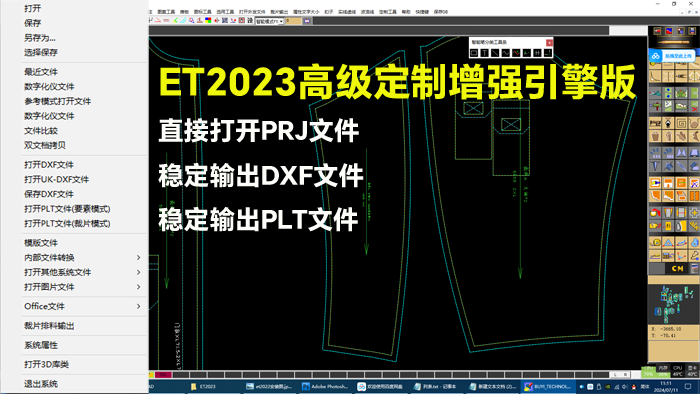This screenshot has height=394, width=700.
Task: Select 打开UK-DXF文件 menu entry
Action: (x=56, y=179)
